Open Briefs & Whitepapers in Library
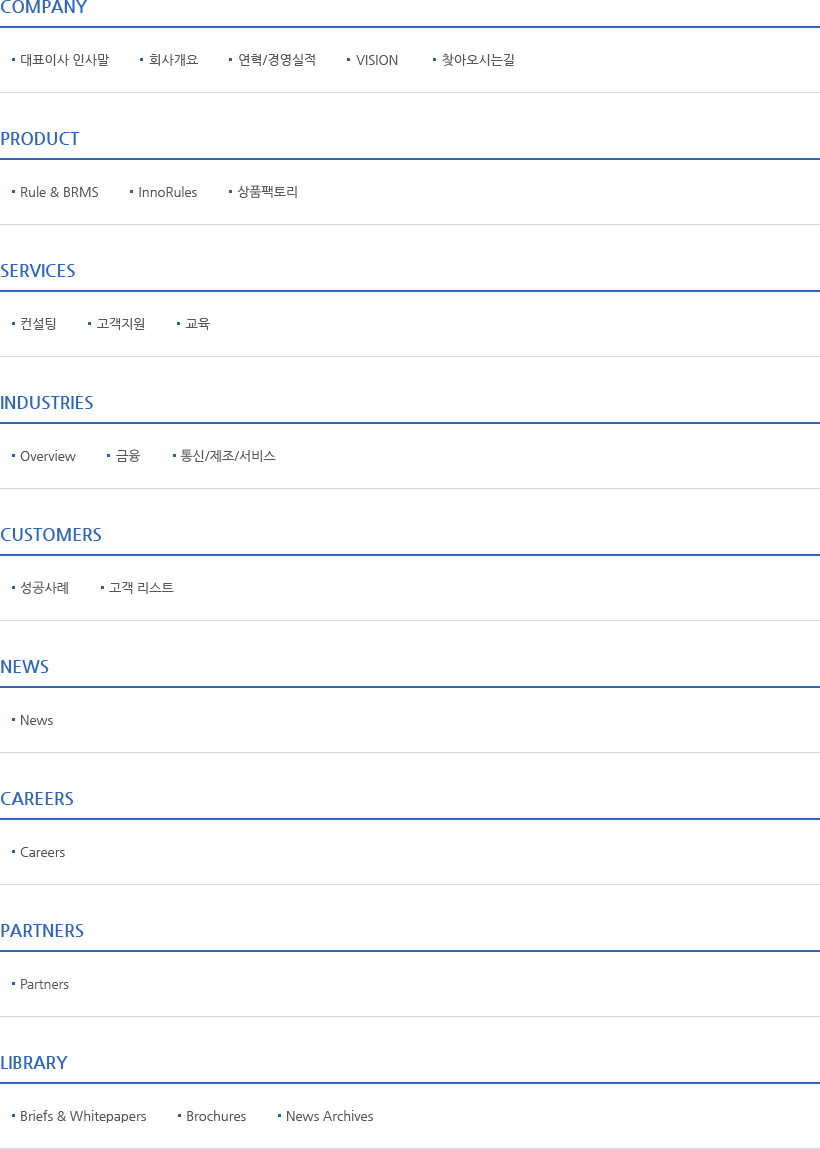This screenshot has width=820, height=1149. tap(83, 1116)
